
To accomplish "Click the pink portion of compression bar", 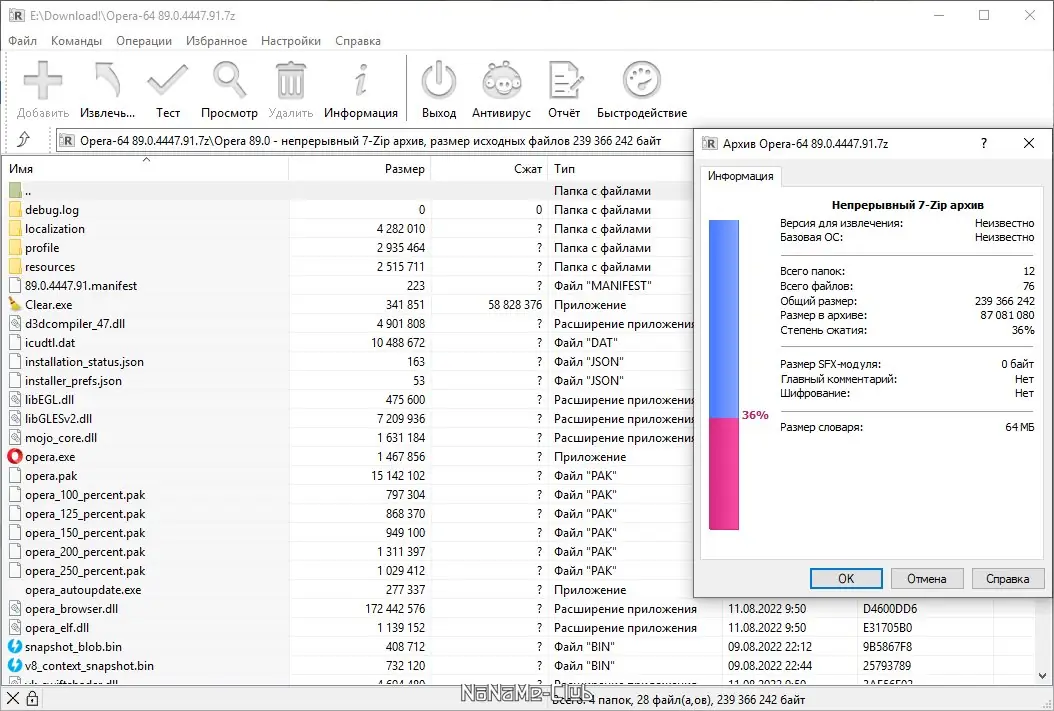I will coord(723,473).
